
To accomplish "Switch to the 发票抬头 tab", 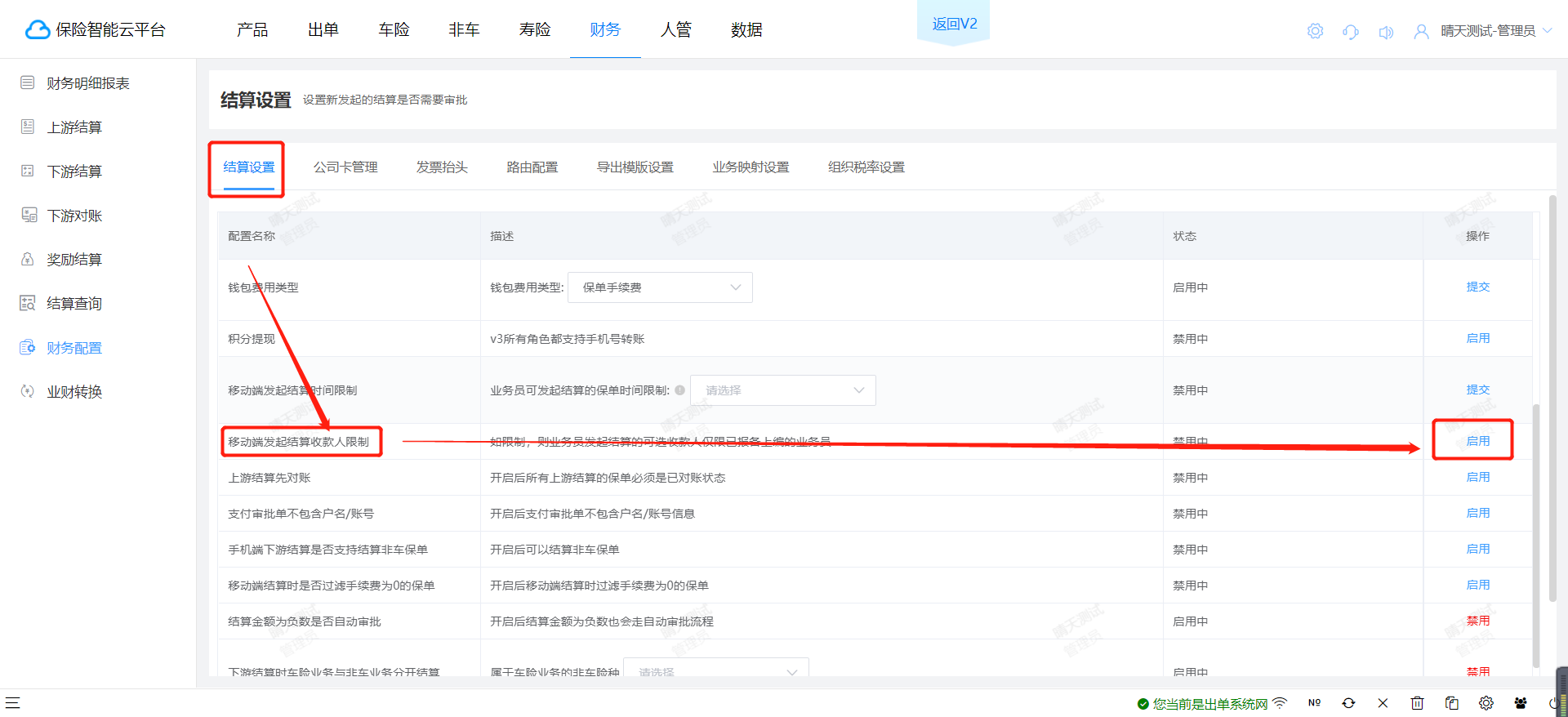I will point(442,167).
